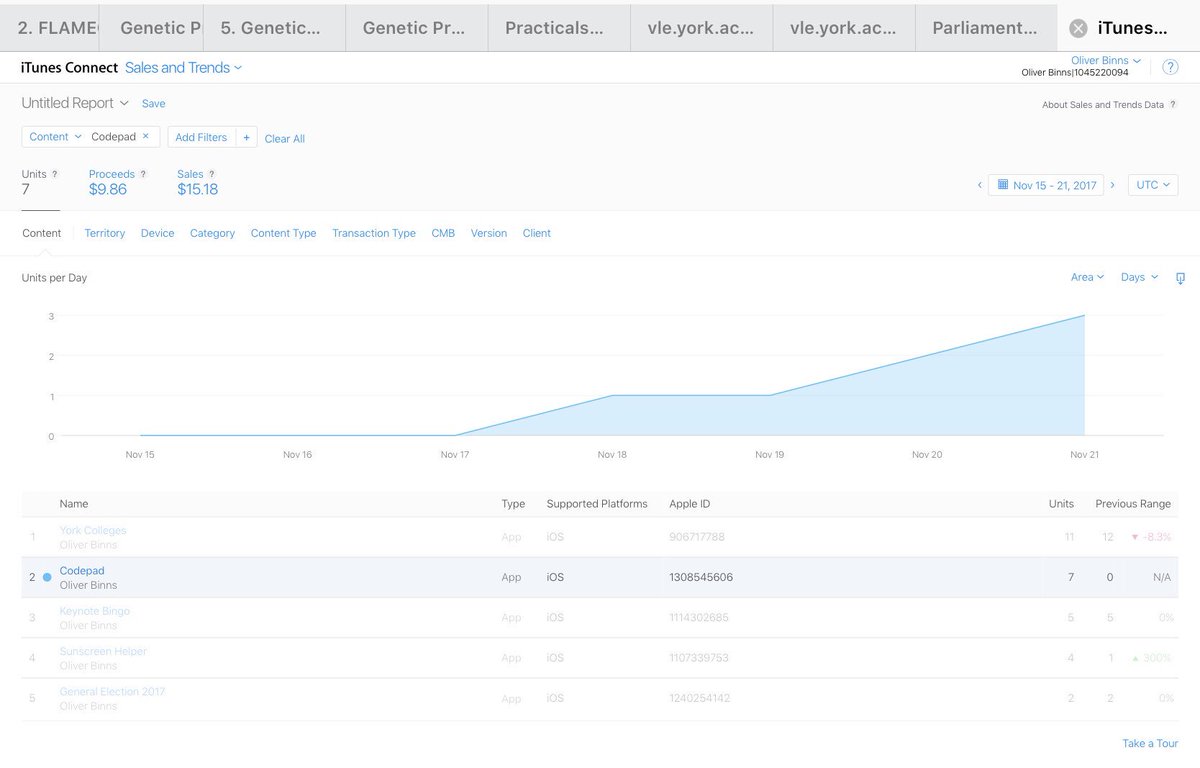Click the download report icon
Viewport: 1200px width, 768px height.
click(1180, 278)
